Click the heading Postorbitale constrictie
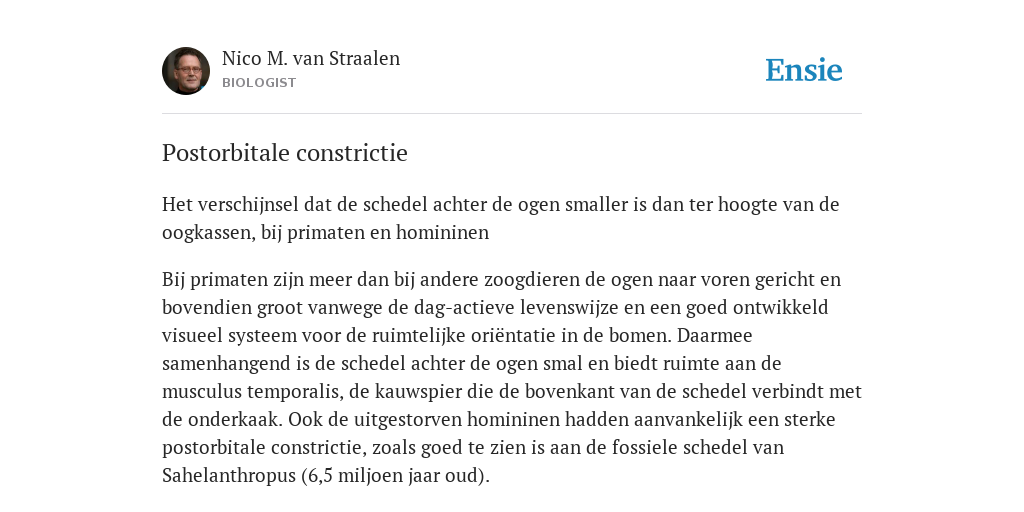The image size is (1024, 512). (285, 153)
